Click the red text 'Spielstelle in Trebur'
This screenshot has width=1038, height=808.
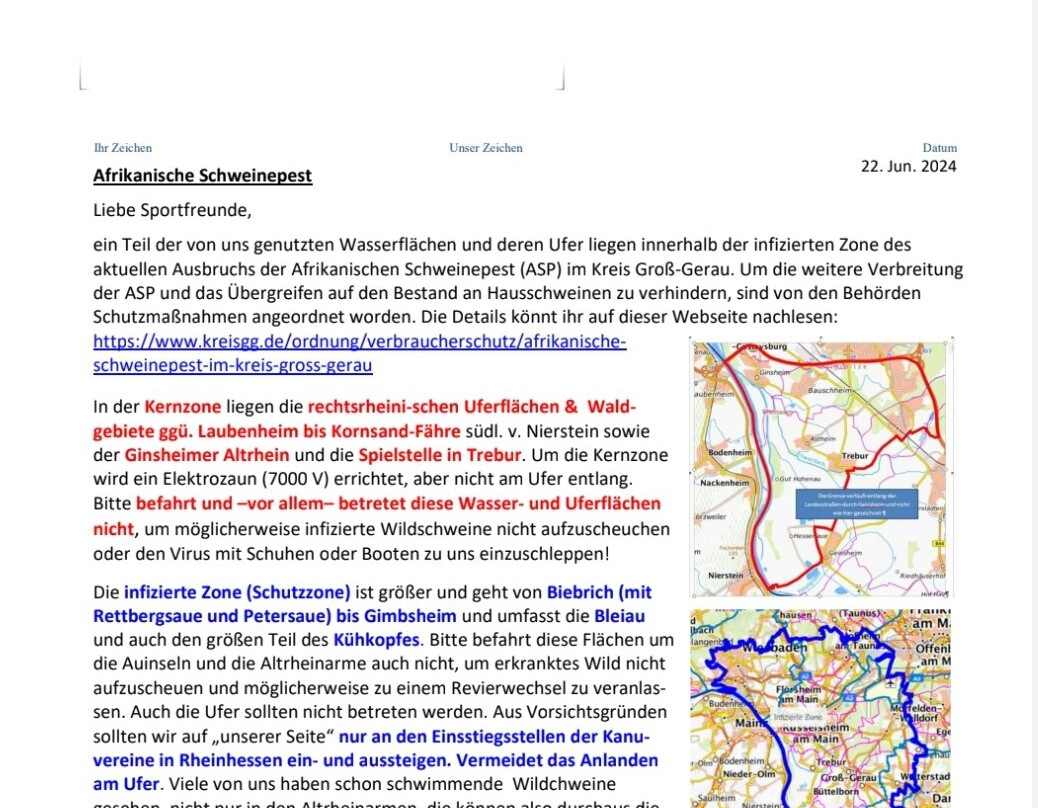pyautogui.click(x=440, y=455)
